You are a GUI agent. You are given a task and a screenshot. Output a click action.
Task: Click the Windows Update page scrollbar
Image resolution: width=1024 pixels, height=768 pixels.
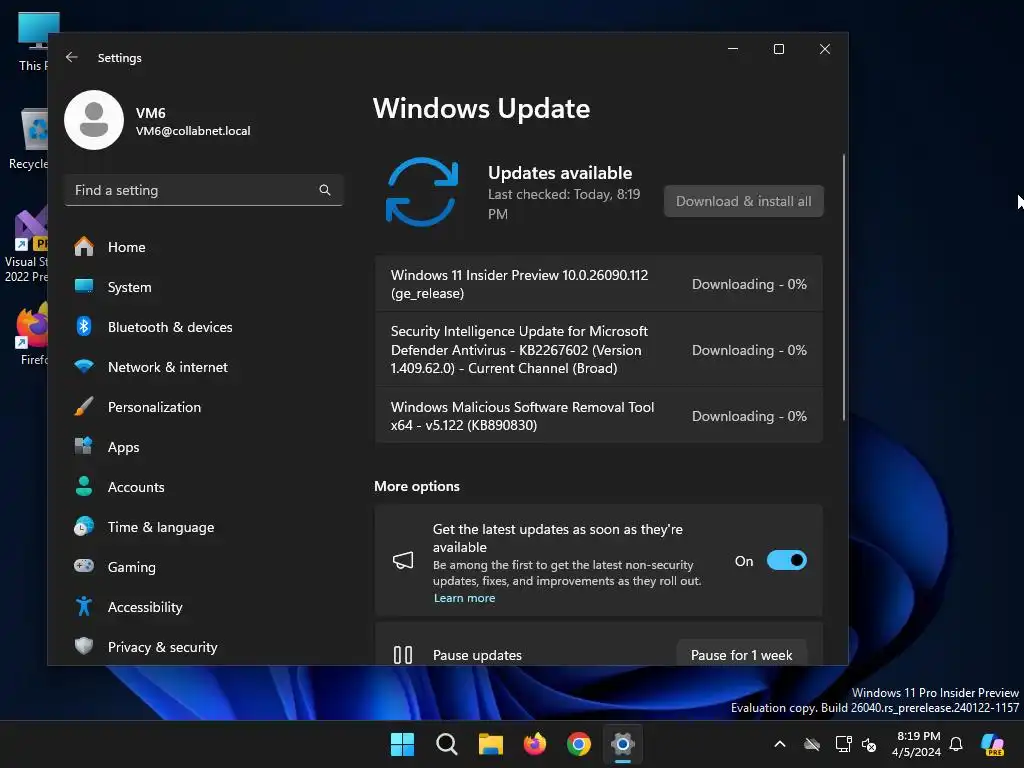click(844, 287)
